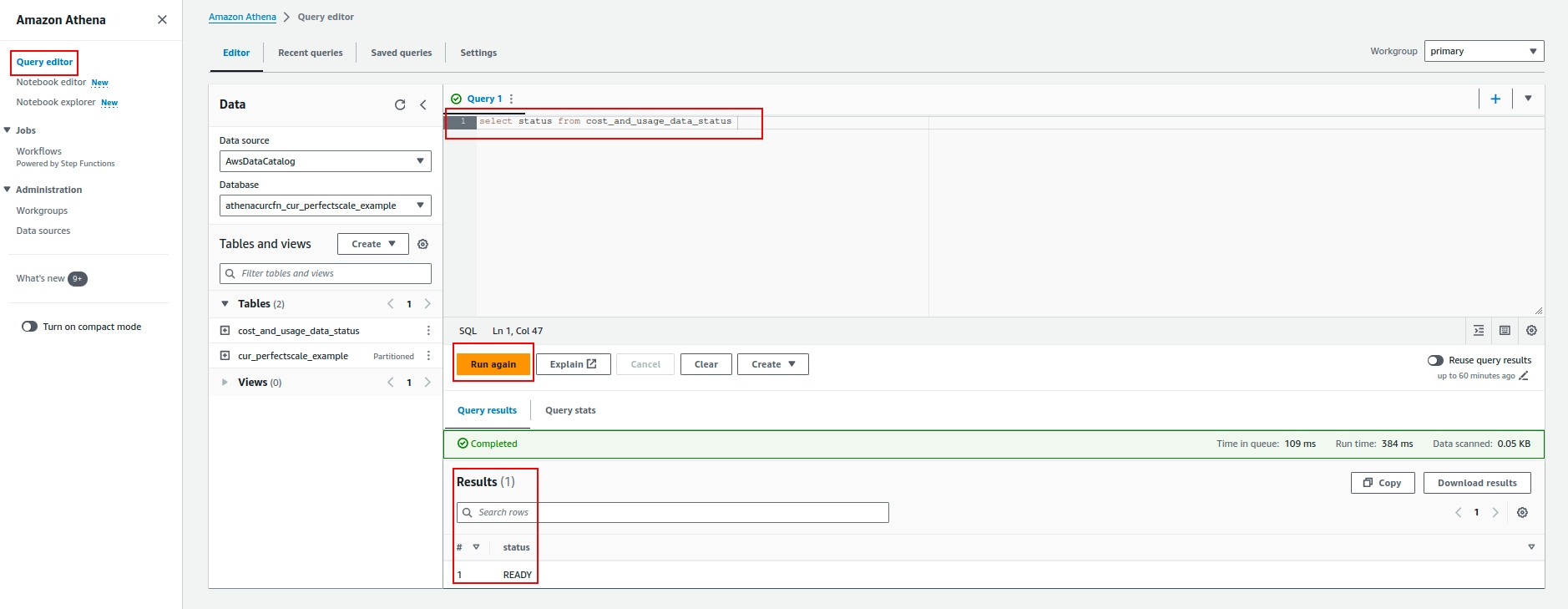1568x609 pixels.
Task: Open Query 1 tab options menu
Action: click(x=511, y=99)
